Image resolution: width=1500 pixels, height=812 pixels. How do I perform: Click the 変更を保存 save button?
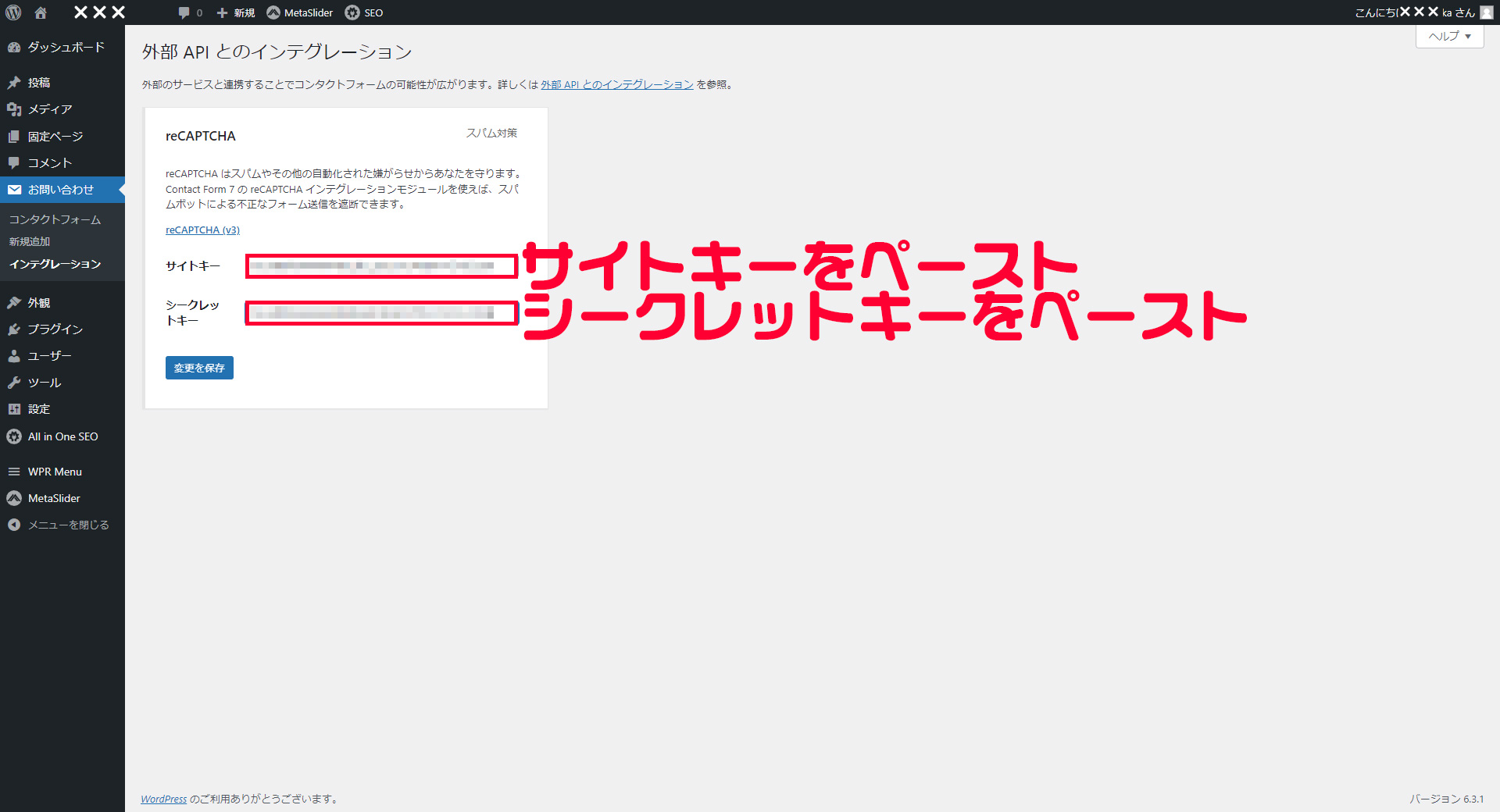click(199, 368)
